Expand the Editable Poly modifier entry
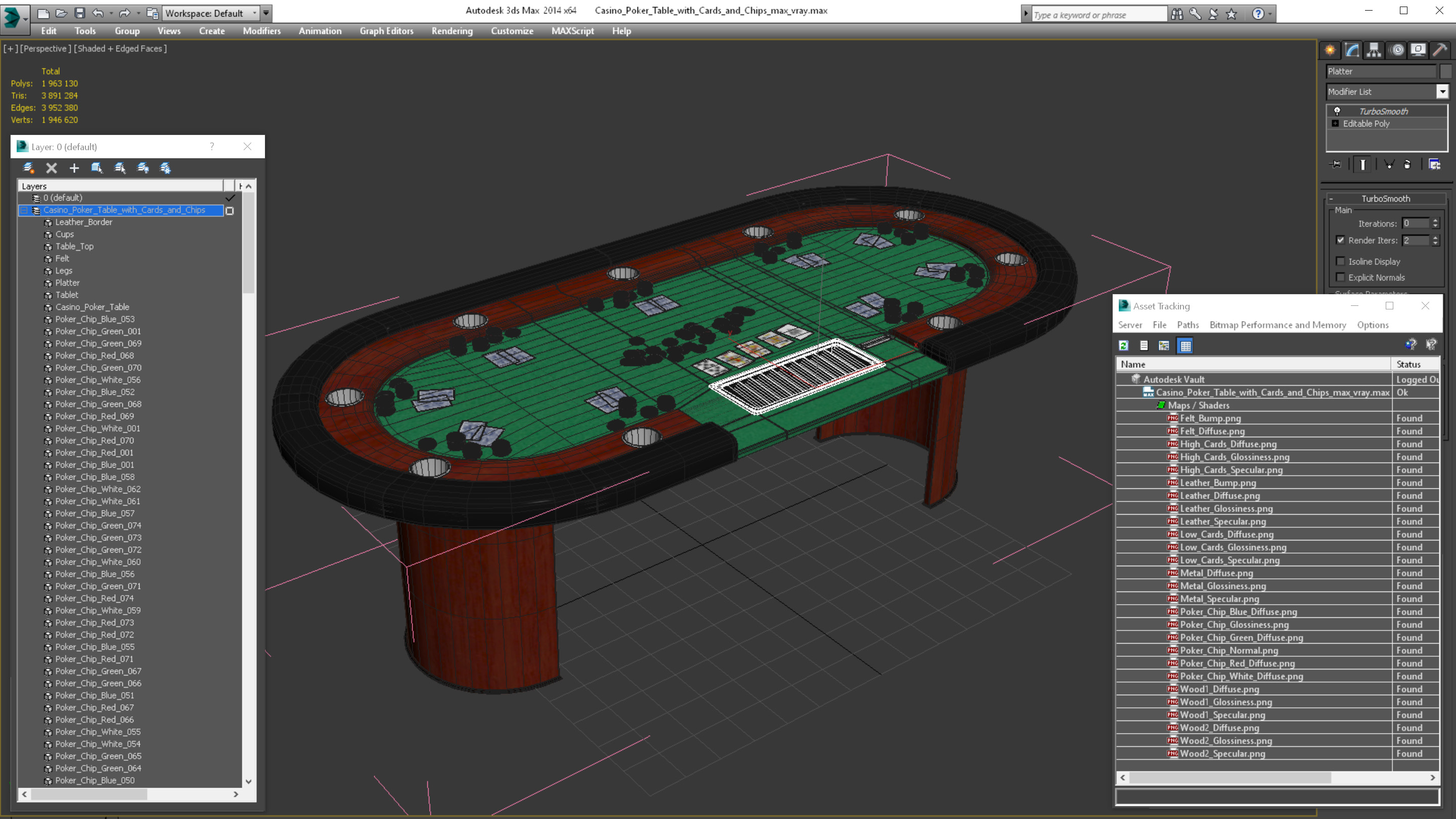The width and height of the screenshot is (1456, 819). coord(1336,124)
